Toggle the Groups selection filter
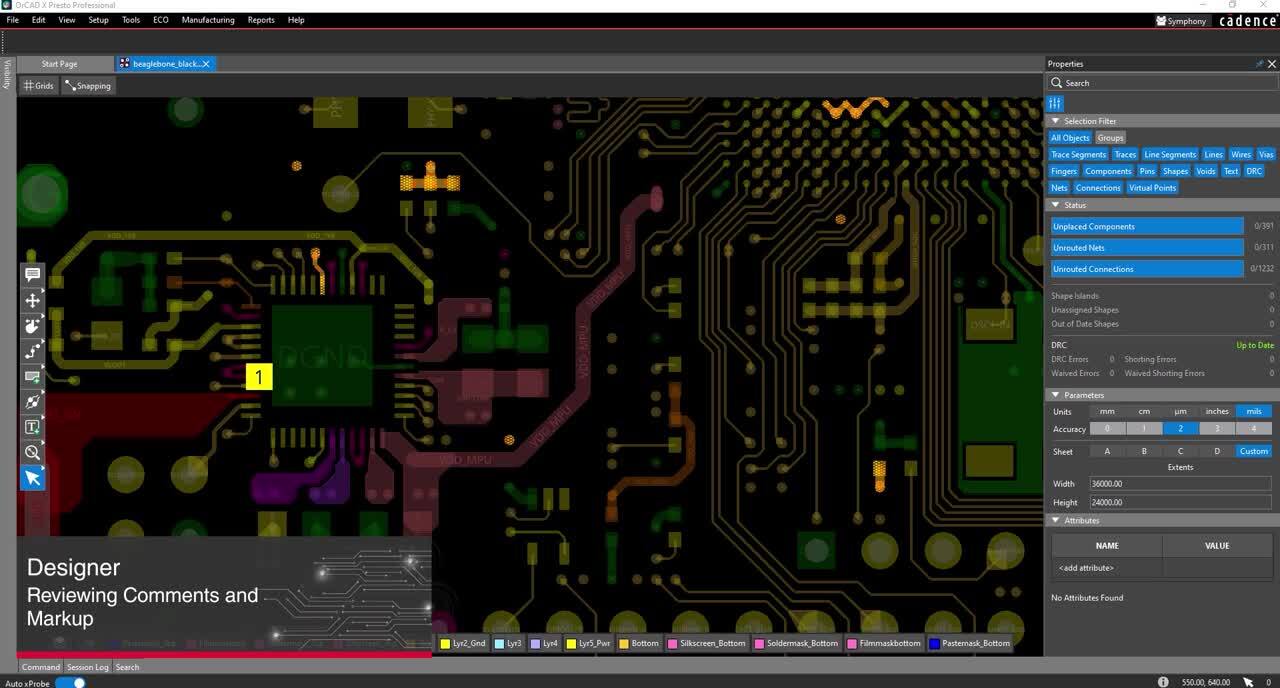The width and height of the screenshot is (1280, 688). (1110, 138)
